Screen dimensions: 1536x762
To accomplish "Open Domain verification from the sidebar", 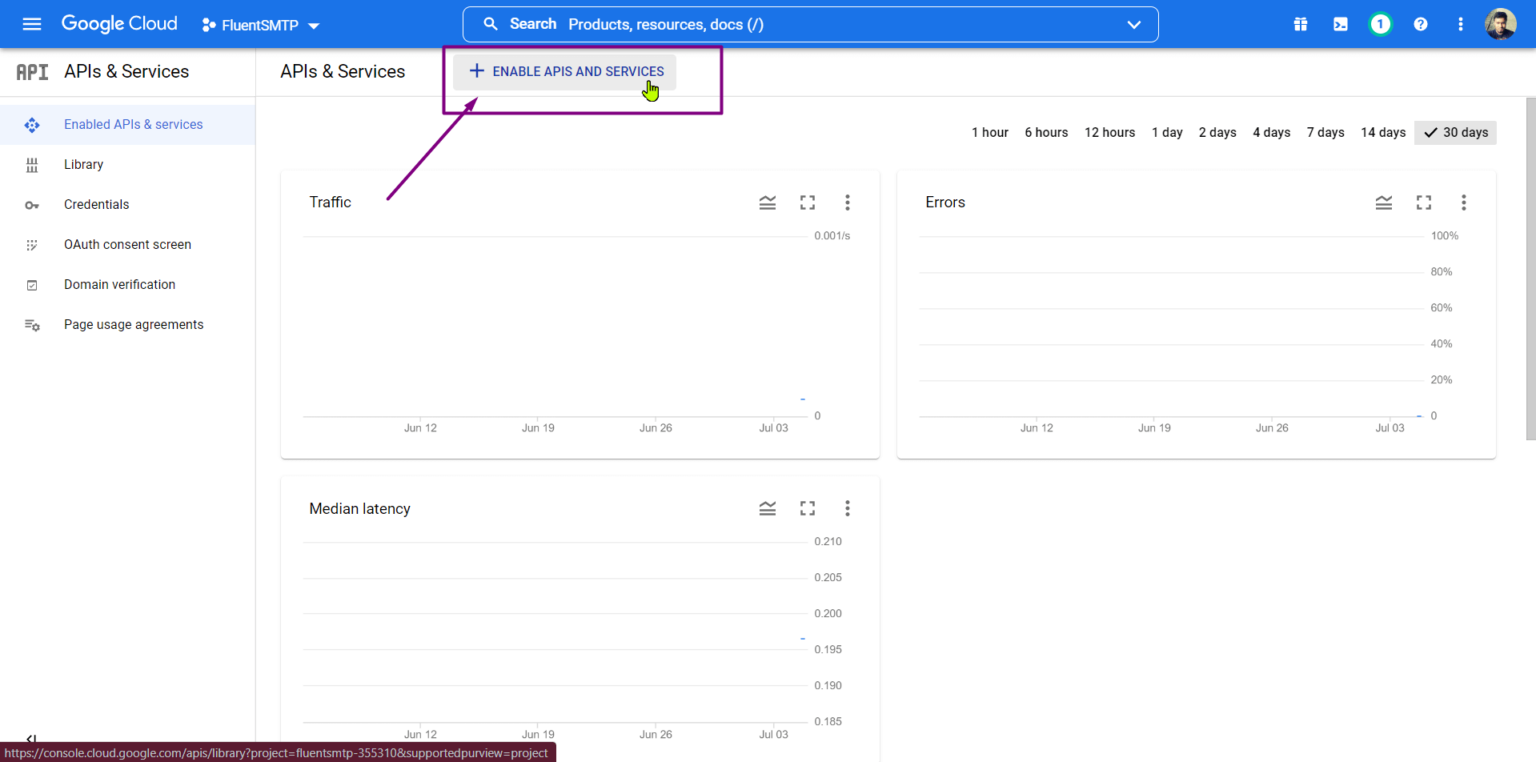I will tap(119, 284).
